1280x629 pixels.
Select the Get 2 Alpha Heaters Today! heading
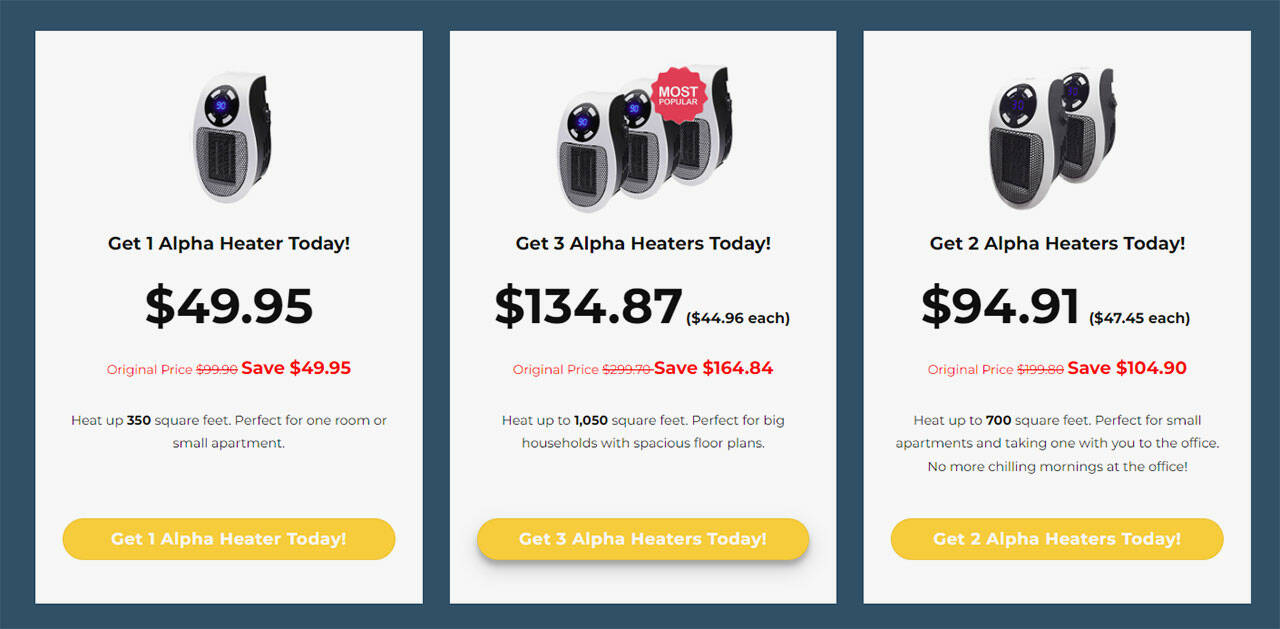tap(1057, 243)
